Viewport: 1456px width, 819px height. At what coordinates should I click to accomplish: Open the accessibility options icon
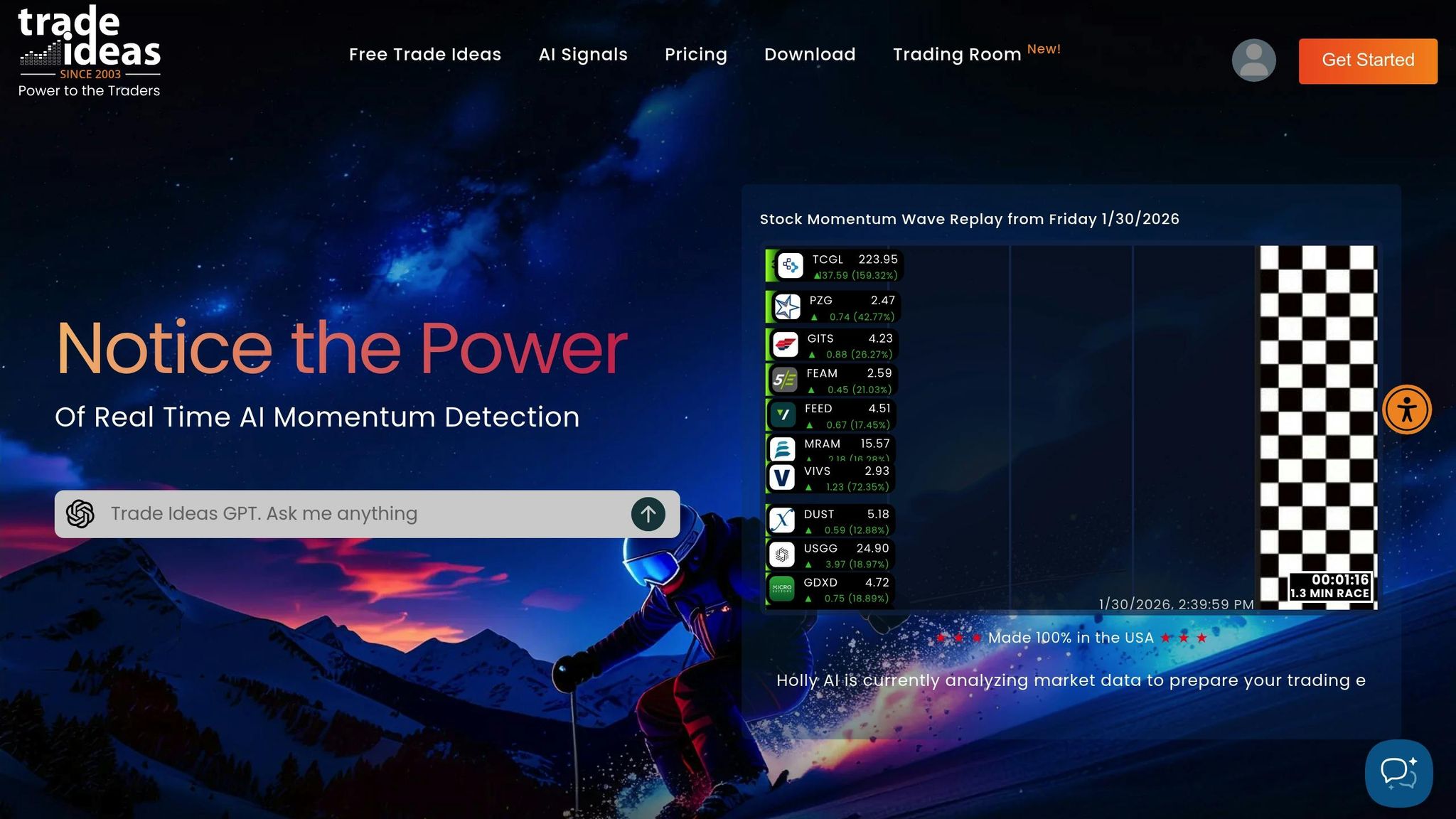[1406, 409]
